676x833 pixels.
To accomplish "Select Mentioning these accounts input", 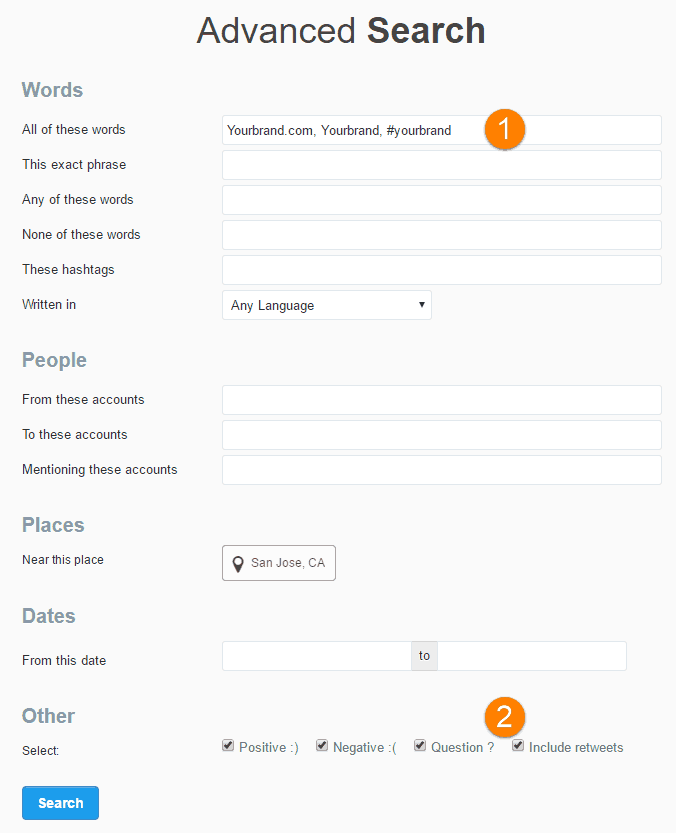I will click(x=441, y=470).
